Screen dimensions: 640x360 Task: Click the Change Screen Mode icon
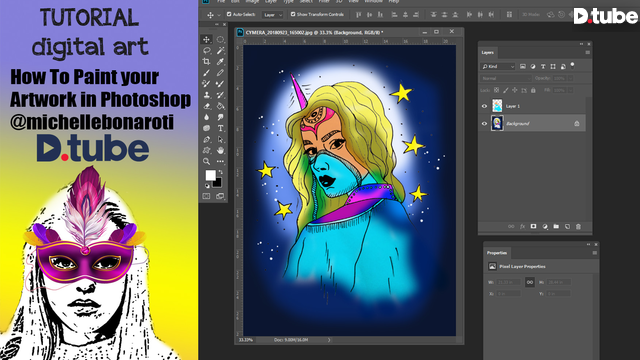coord(220,196)
